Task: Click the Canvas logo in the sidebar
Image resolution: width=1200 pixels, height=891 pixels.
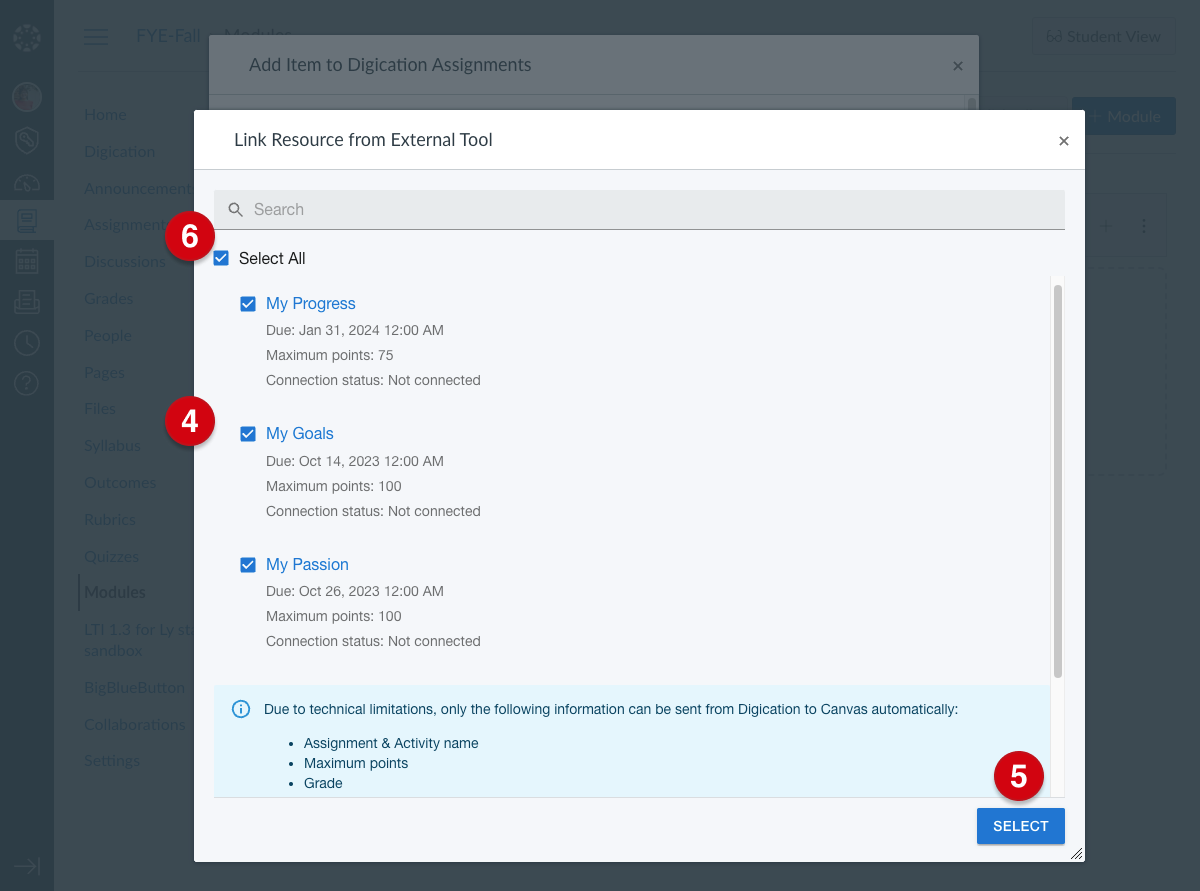Action: 27,38
